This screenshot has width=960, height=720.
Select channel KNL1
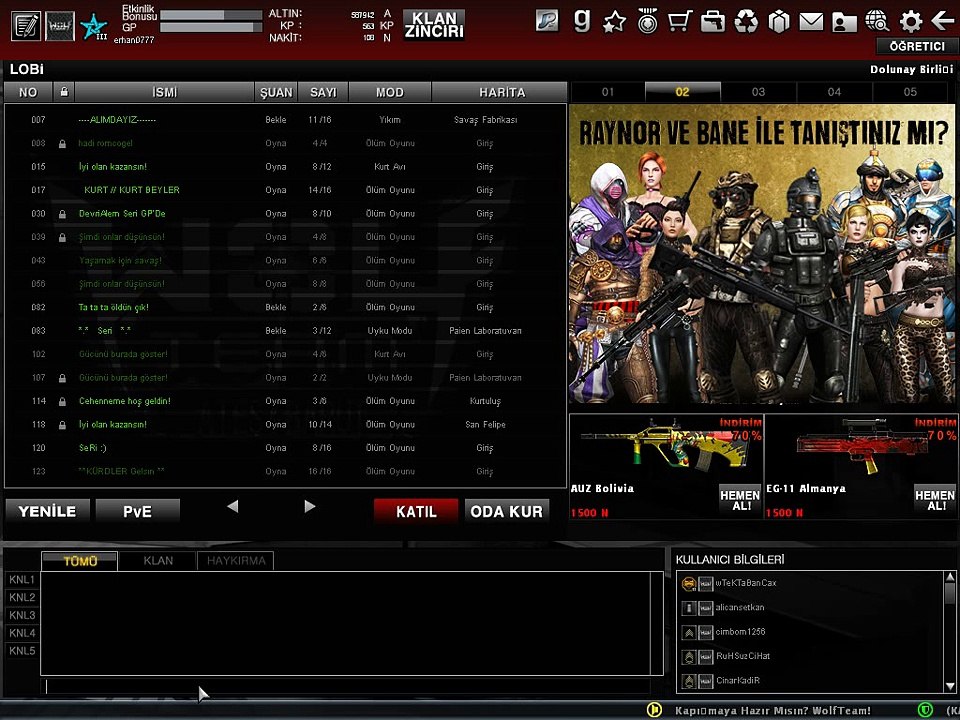coord(22,579)
